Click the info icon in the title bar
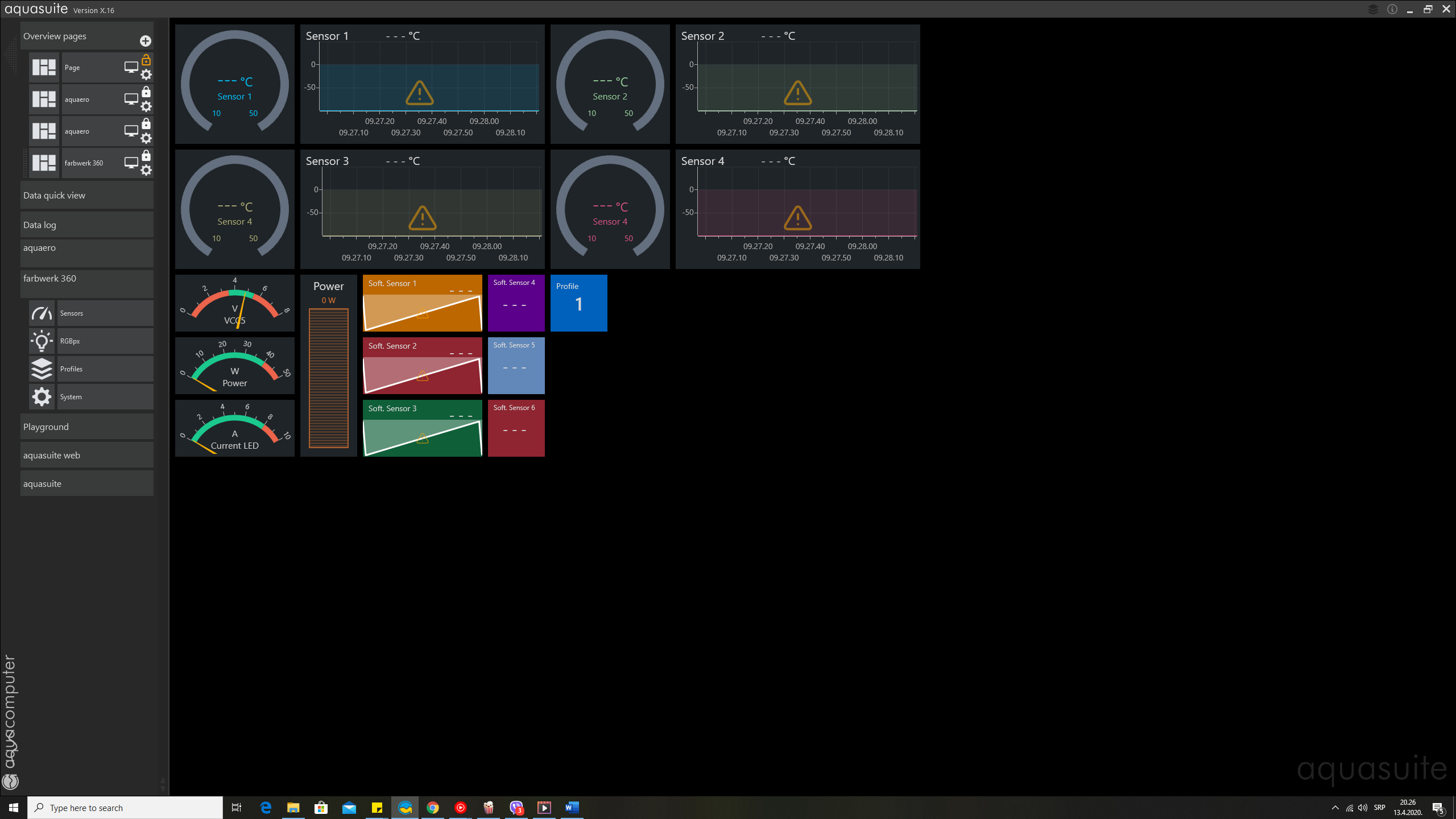The image size is (1456, 819). point(1392,10)
